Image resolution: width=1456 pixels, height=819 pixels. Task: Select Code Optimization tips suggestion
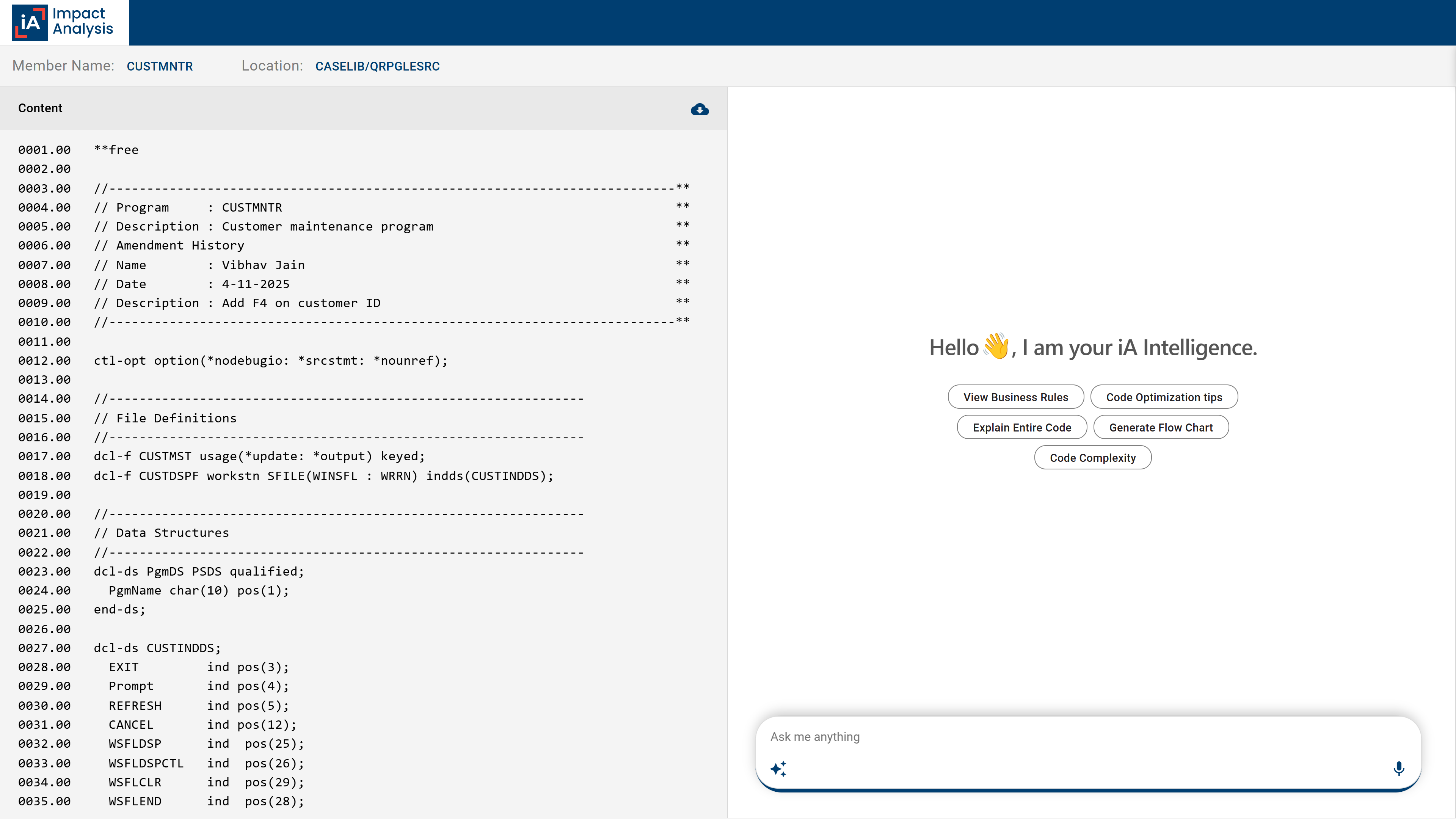[x=1164, y=397]
